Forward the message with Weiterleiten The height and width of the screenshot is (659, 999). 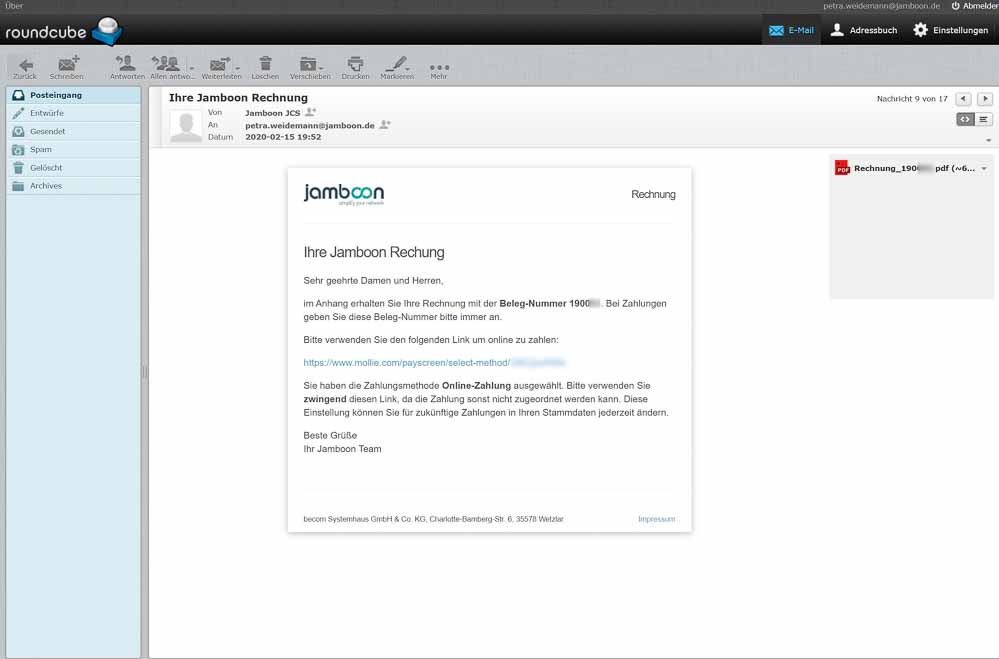click(x=219, y=68)
